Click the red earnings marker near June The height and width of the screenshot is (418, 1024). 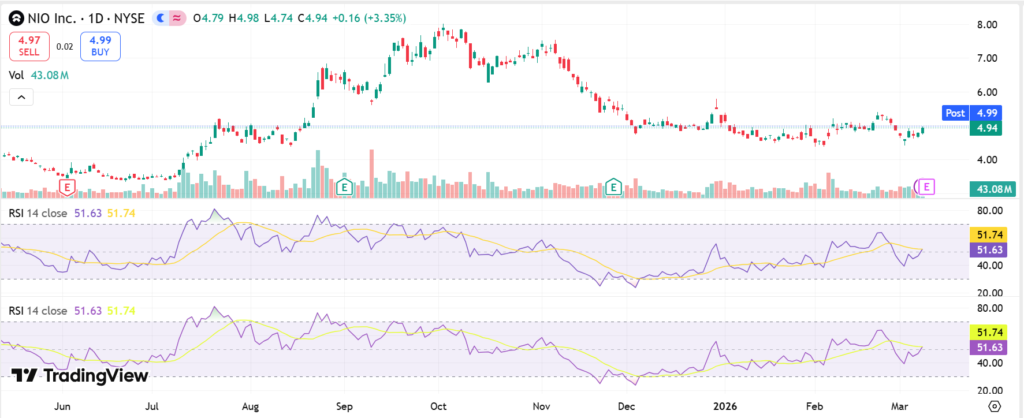(x=68, y=187)
